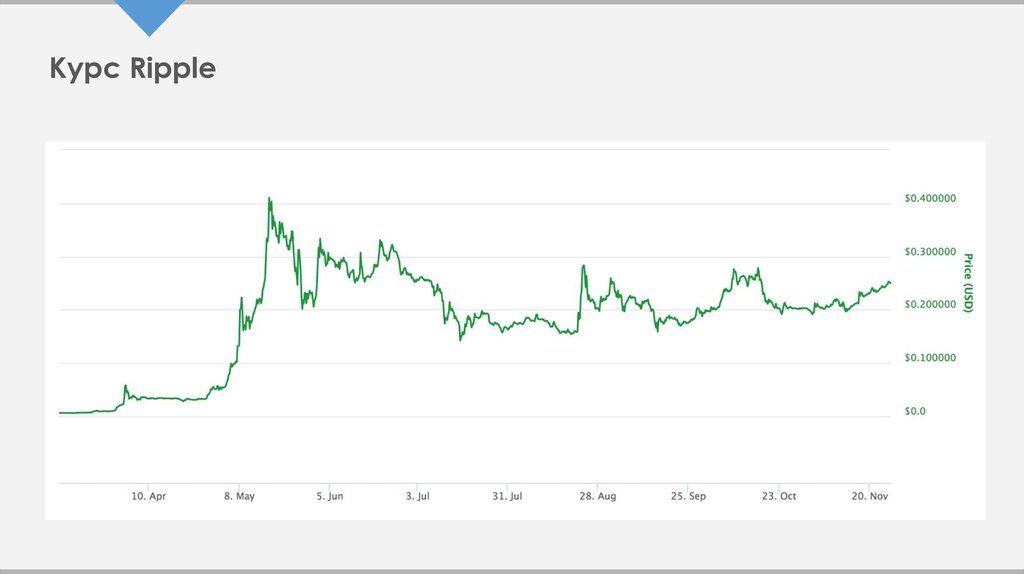The width and height of the screenshot is (1024, 574).
Task: Click the highest peak of the price line
Action: tap(269, 199)
